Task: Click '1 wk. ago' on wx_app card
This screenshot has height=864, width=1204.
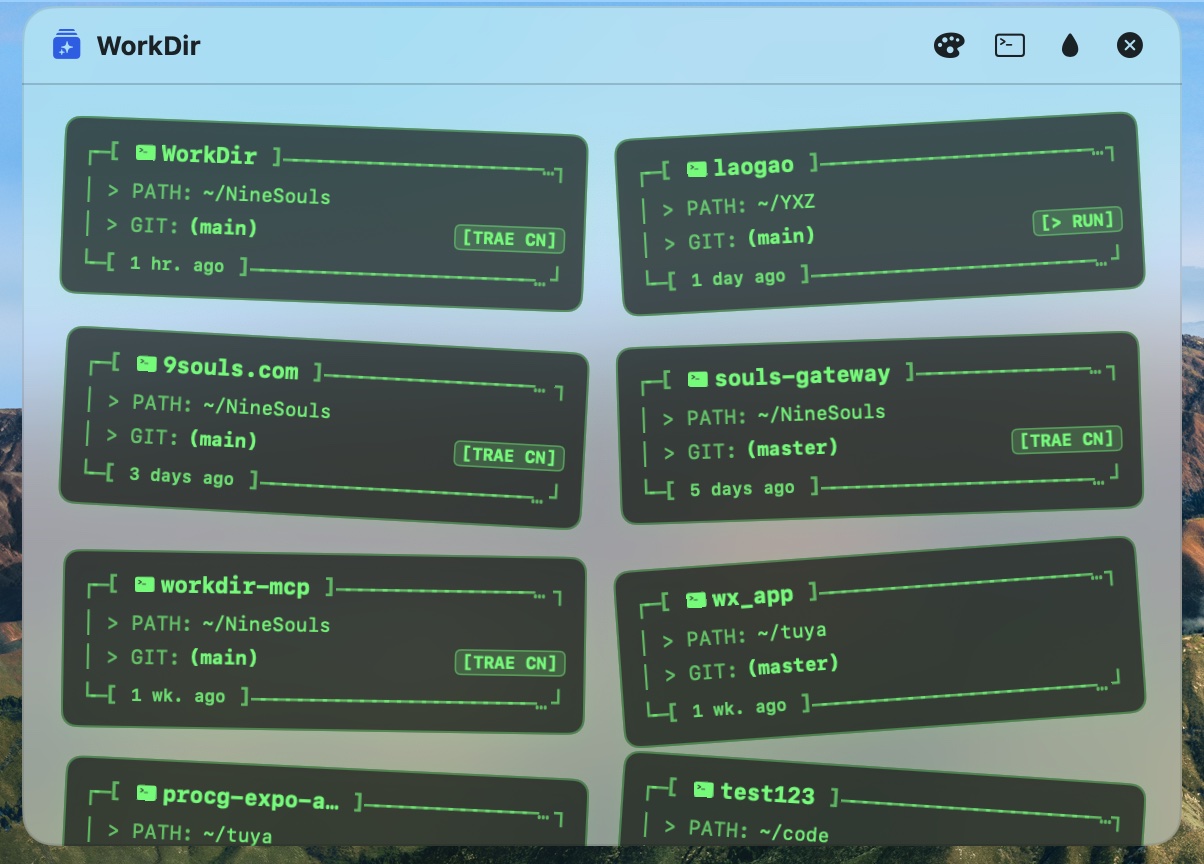Action: [739, 709]
